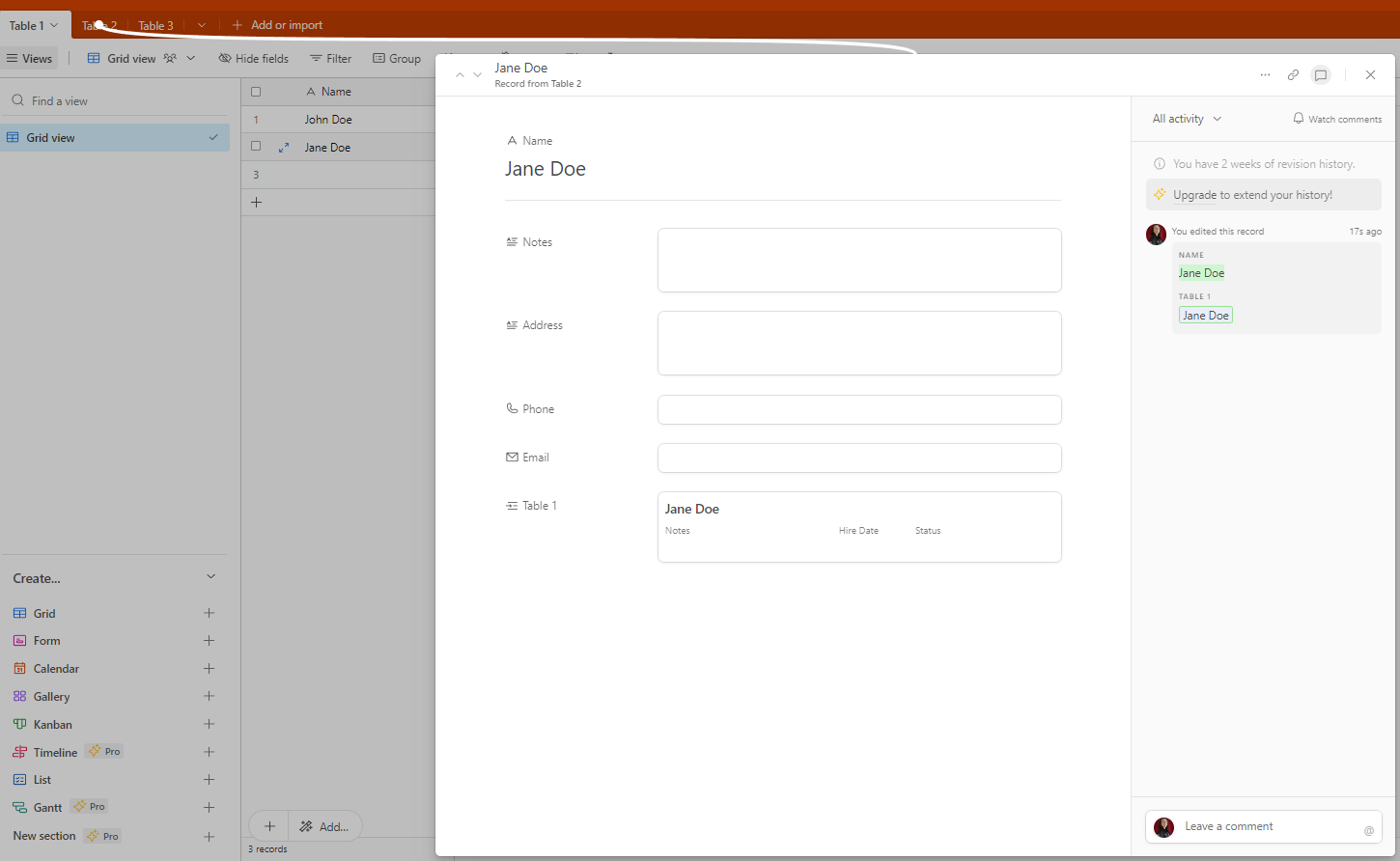Click the Timeline icon under Create
The height and width of the screenshot is (861, 1400).
(19, 752)
